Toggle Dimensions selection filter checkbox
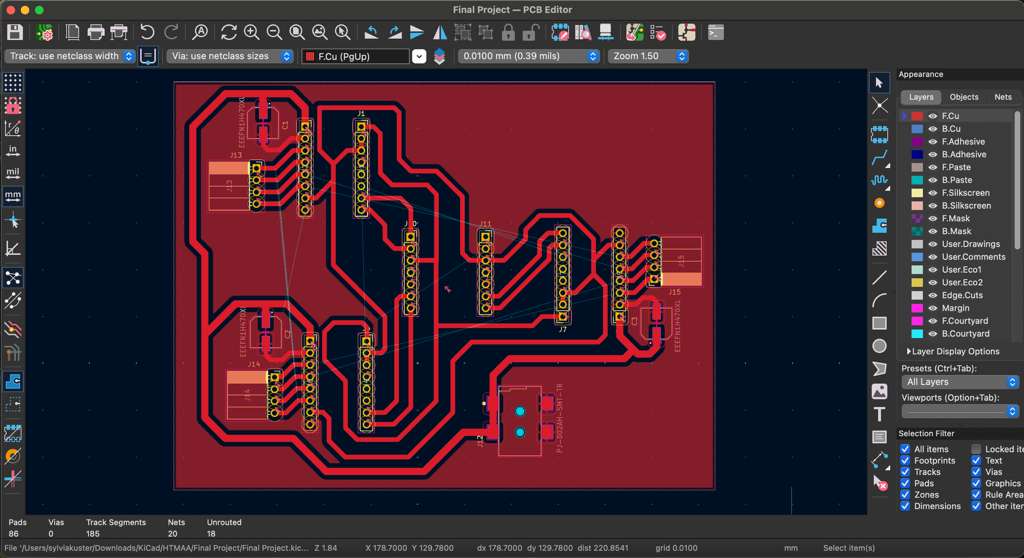 tap(904, 506)
